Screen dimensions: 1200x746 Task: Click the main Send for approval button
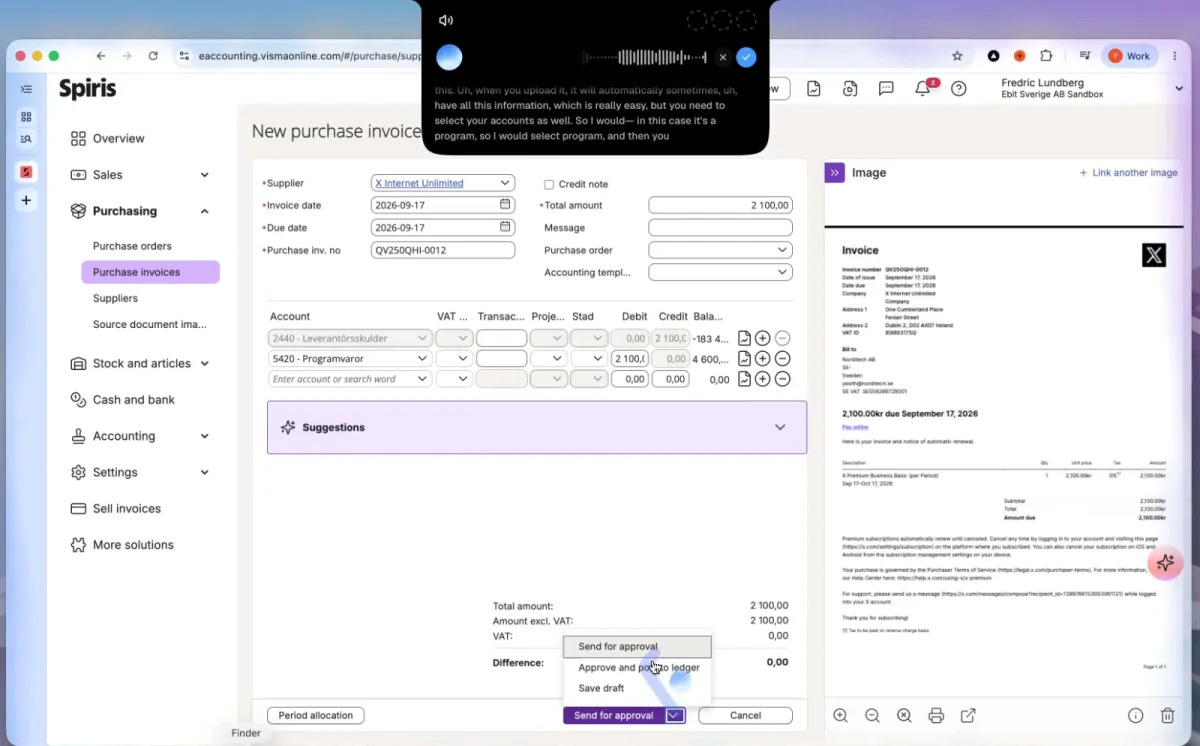614,715
